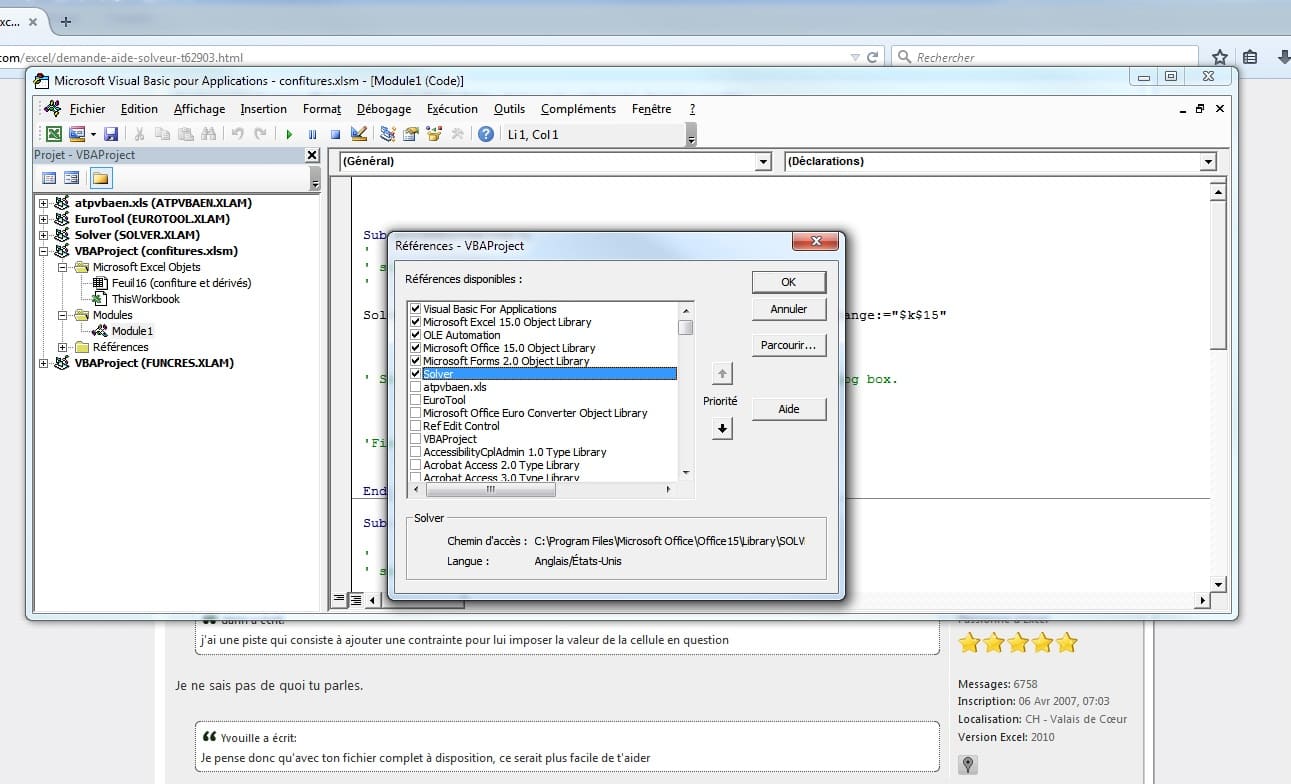Check the atpvbaen.xls reference checkbox
The image size is (1291, 784).
(x=415, y=387)
